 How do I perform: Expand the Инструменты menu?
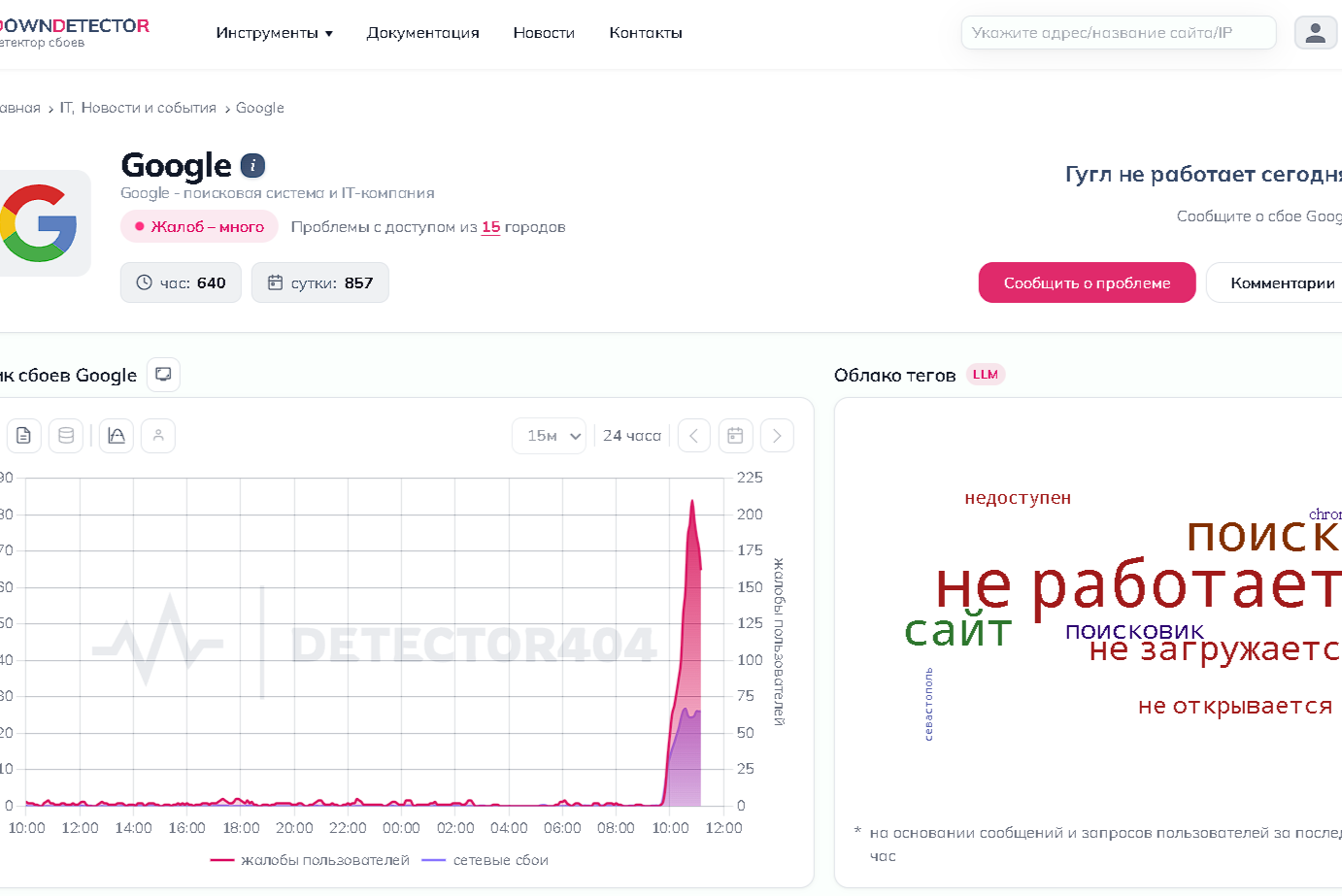(275, 33)
